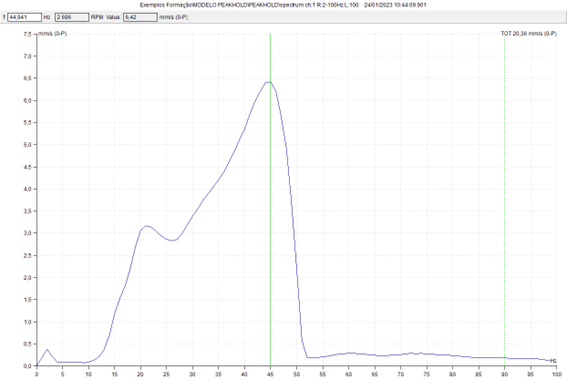Click the Hz unit label at axis end

[x=553, y=360]
